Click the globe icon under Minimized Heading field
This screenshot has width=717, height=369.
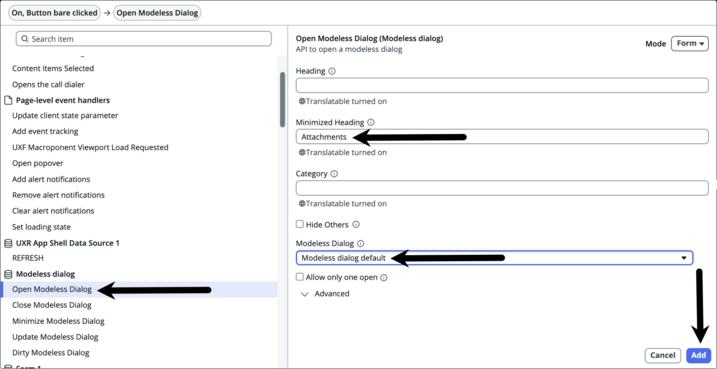click(302, 153)
